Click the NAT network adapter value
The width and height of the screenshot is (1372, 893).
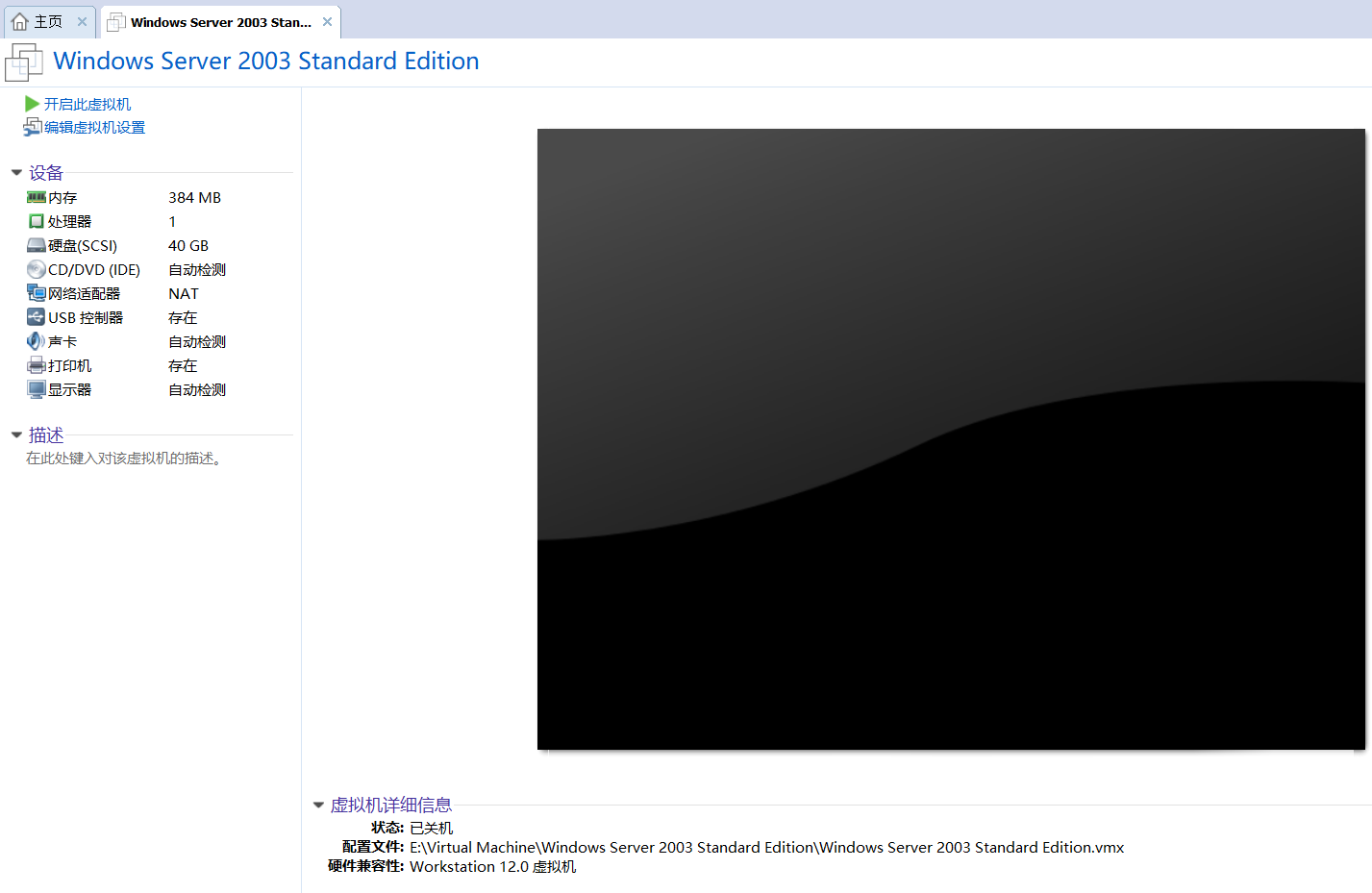pos(184,293)
